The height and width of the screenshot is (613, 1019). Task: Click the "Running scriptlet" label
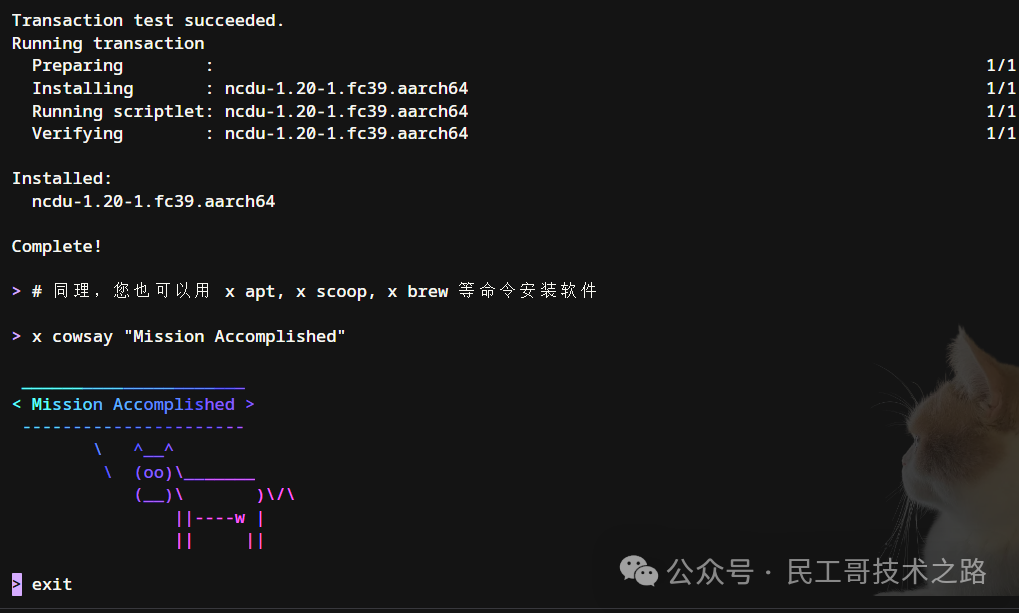pyautogui.click(x=118, y=111)
